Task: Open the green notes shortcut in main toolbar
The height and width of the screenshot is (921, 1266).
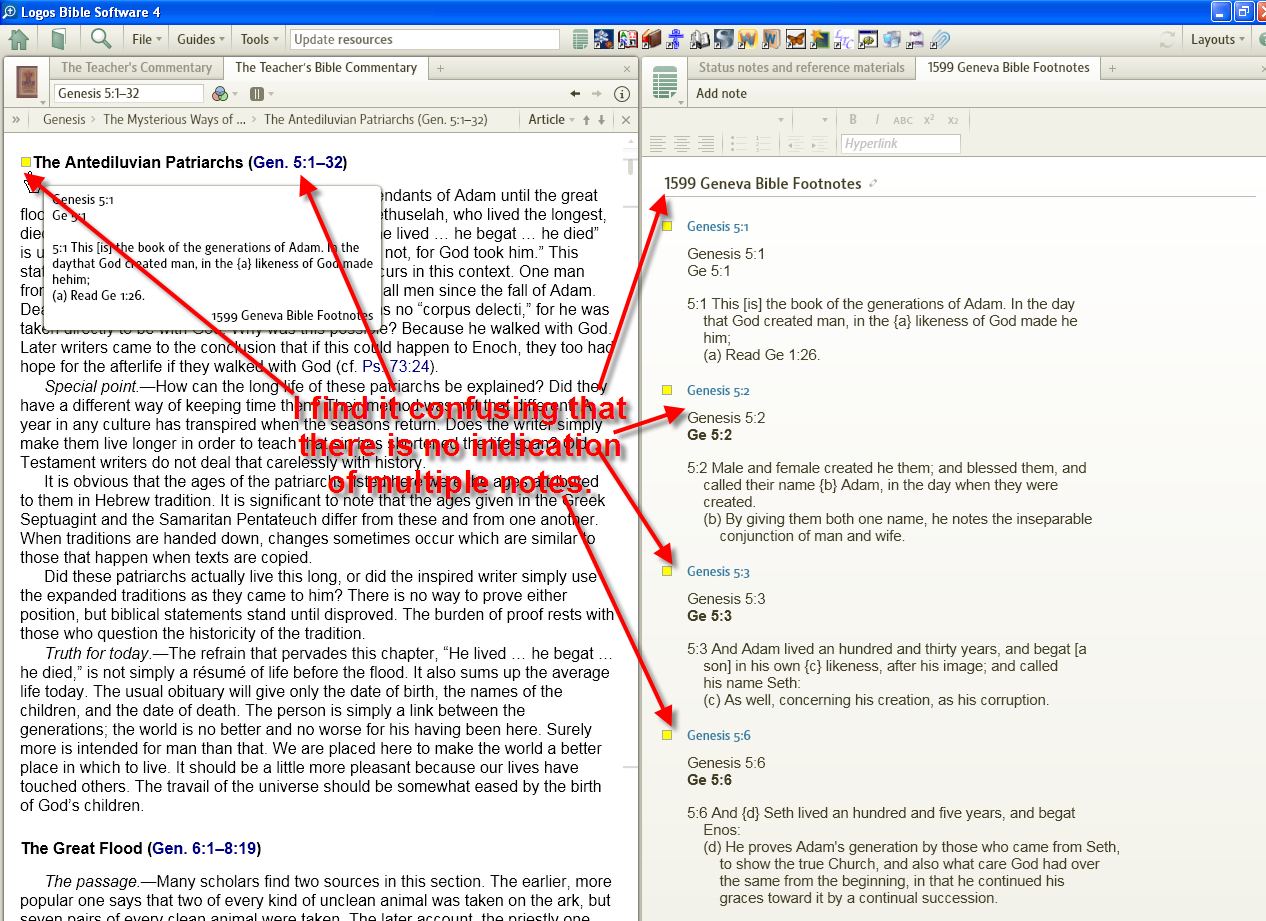Action: click(x=580, y=40)
